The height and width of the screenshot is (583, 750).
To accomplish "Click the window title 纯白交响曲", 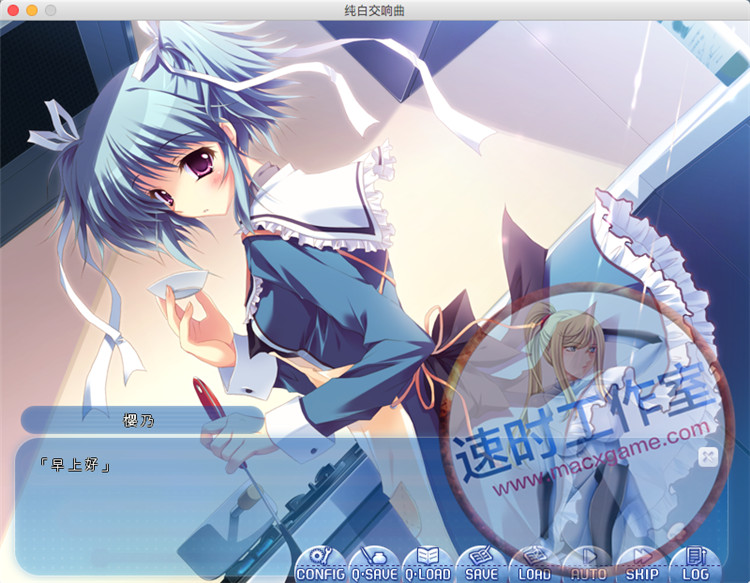I will coord(375,10).
